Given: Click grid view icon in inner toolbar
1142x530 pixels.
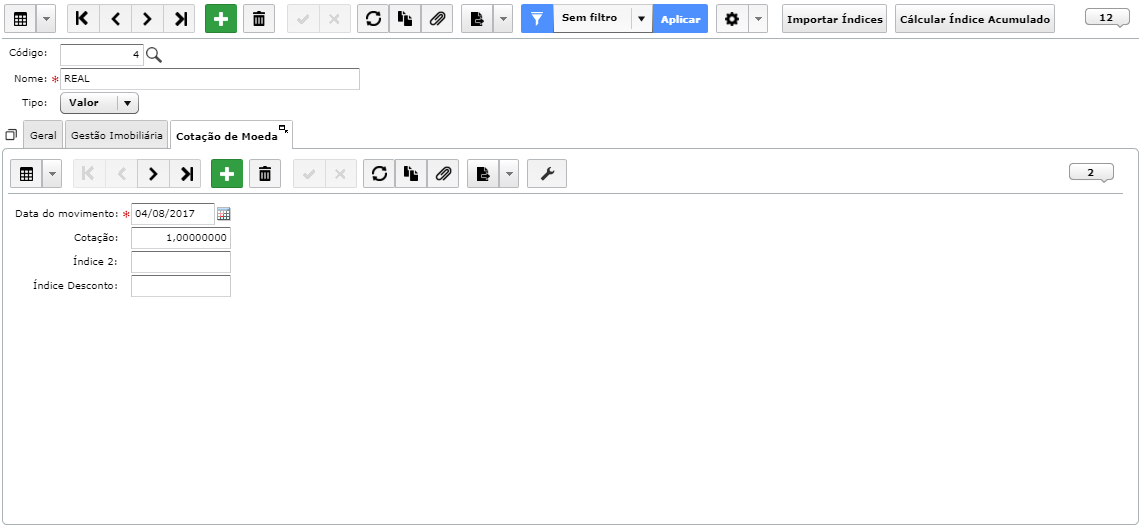Looking at the screenshot, I should coord(27,173).
